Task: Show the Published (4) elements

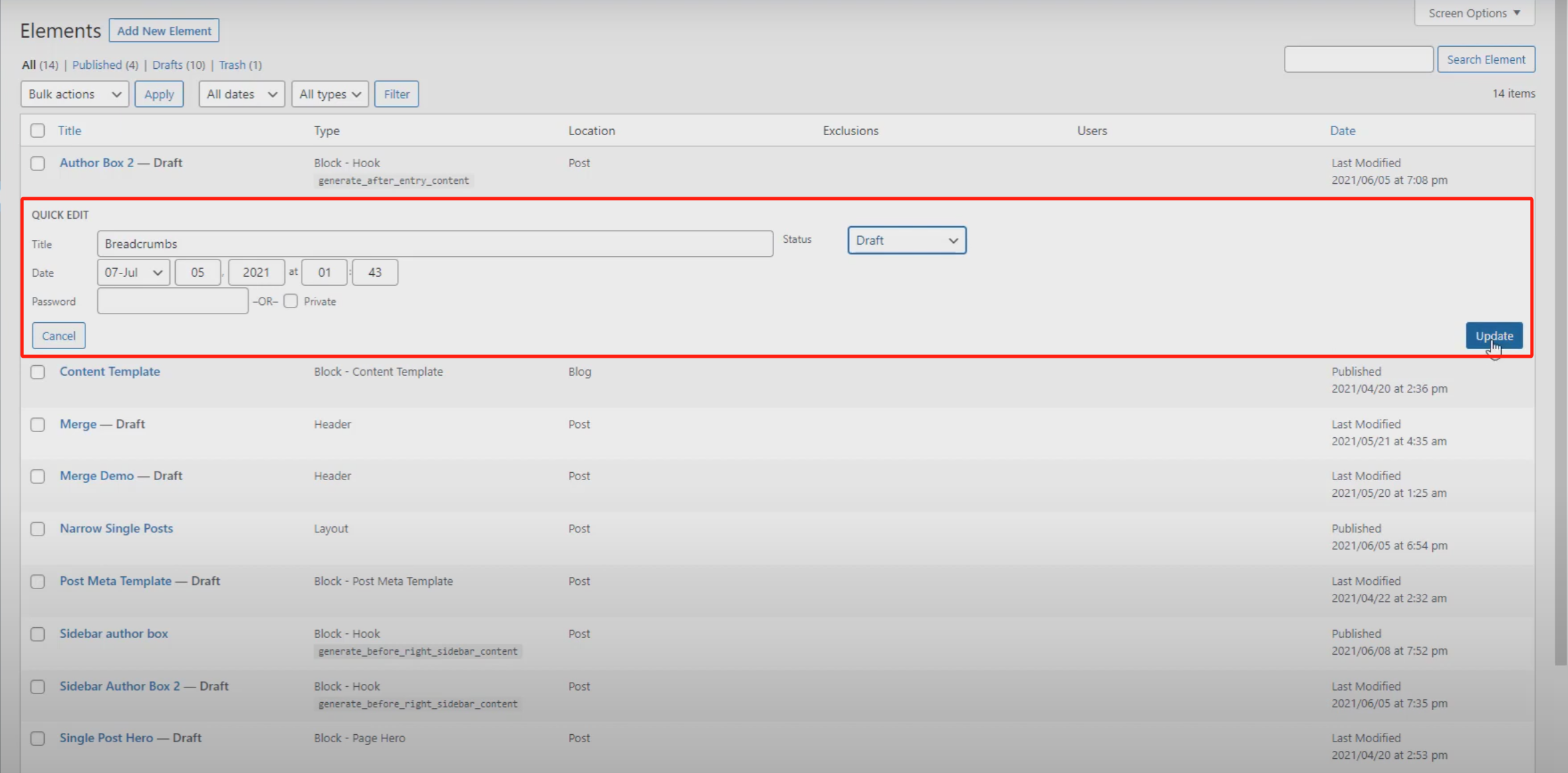Action: (x=105, y=65)
